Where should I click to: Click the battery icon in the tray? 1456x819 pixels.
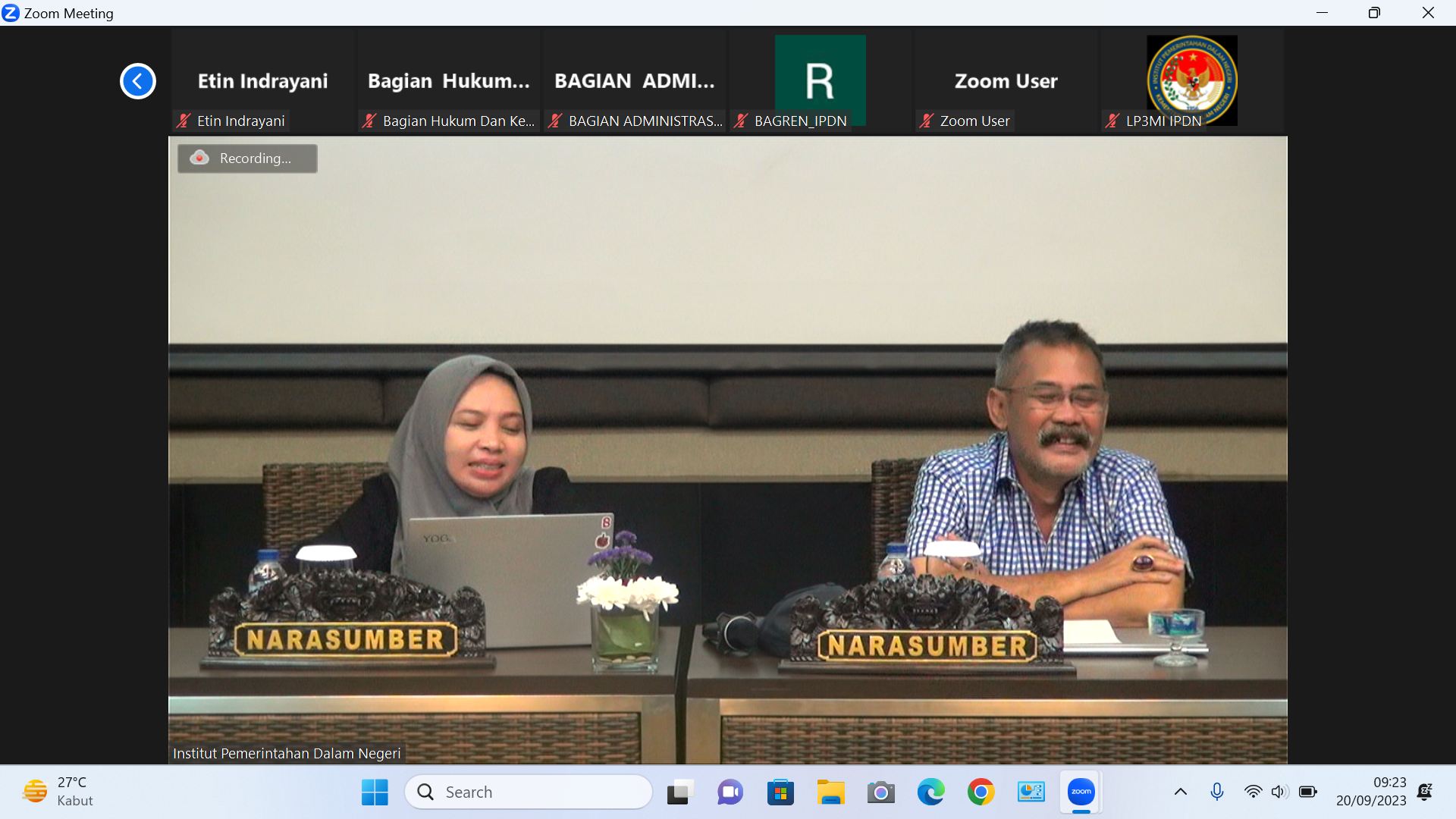(x=1307, y=792)
